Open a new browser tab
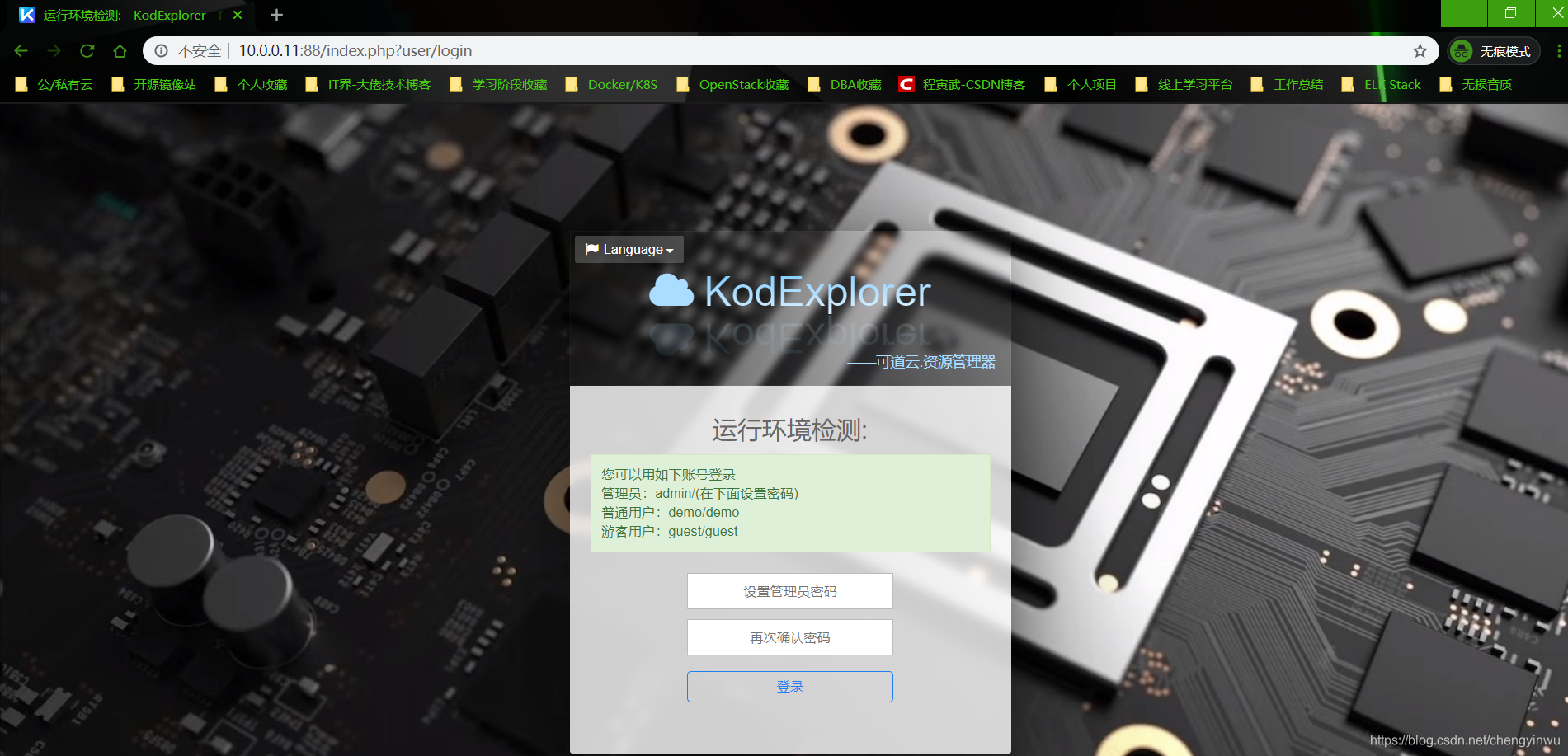Image resolution: width=1568 pixels, height=756 pixels. [x=277, y=15]
